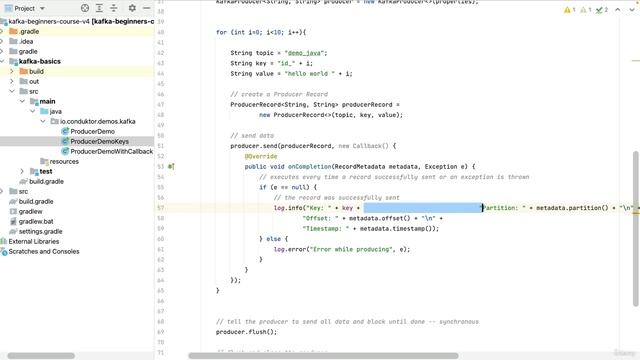Viewport: 640px width, 360px height.
Task: Collapse the io.conduktor.demos.kafka package arrow
Action: [x=42, y=121]
